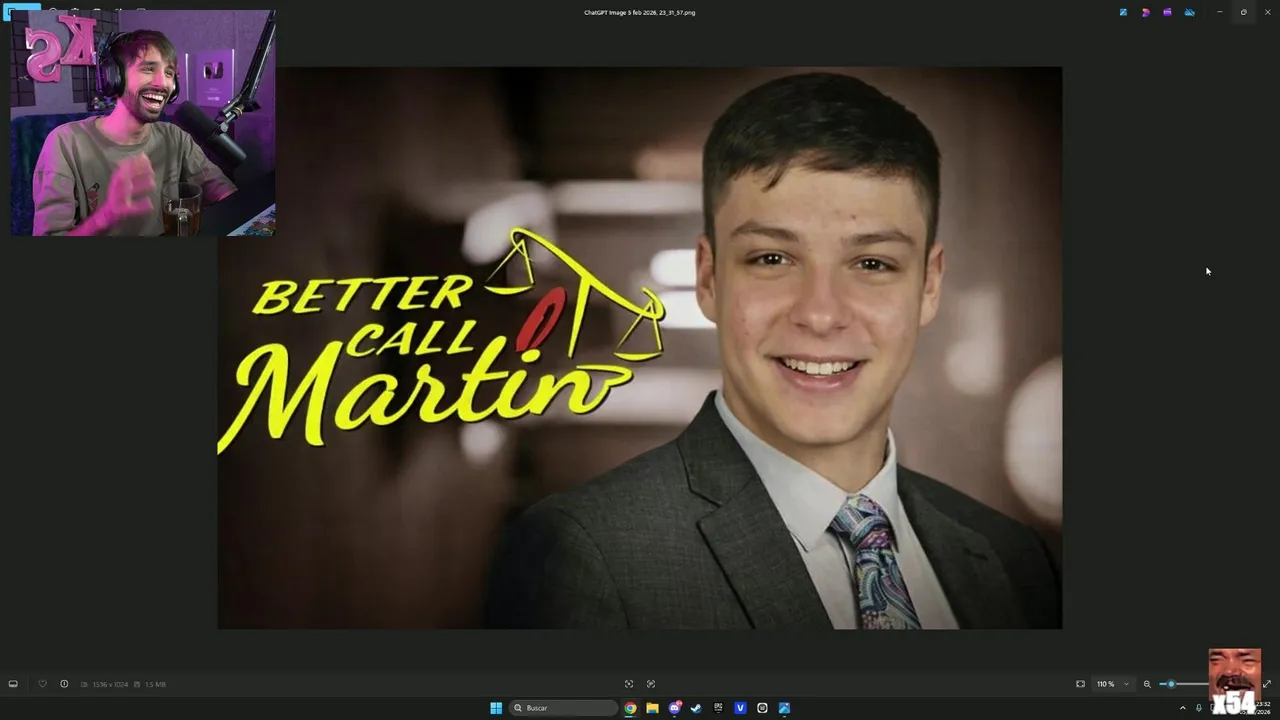Open Microsoft Designer icon in title bar

click(1145, 12)
